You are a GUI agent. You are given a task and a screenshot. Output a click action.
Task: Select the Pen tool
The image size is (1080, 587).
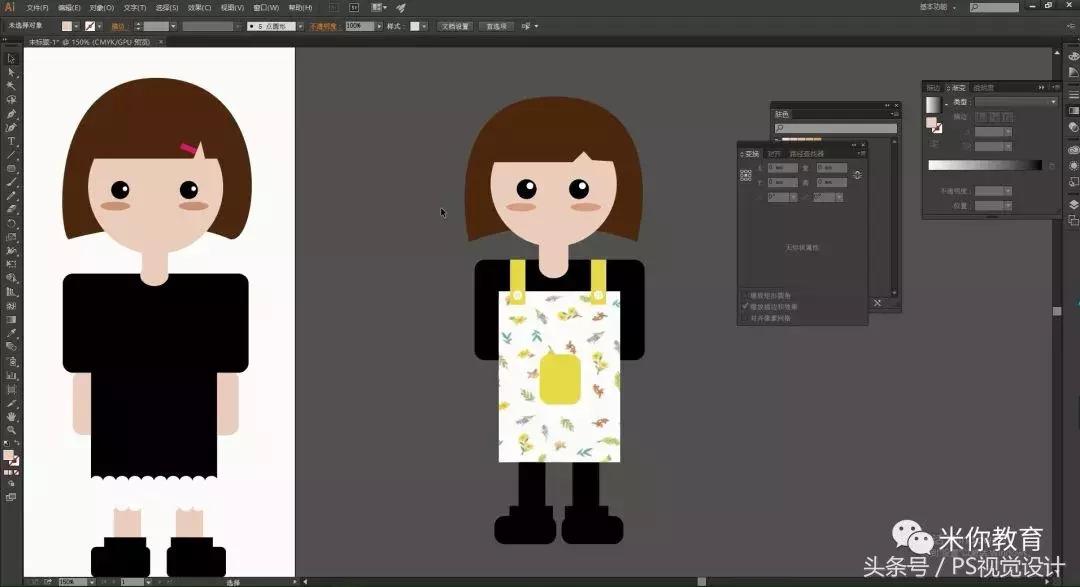tap(11, 114)
